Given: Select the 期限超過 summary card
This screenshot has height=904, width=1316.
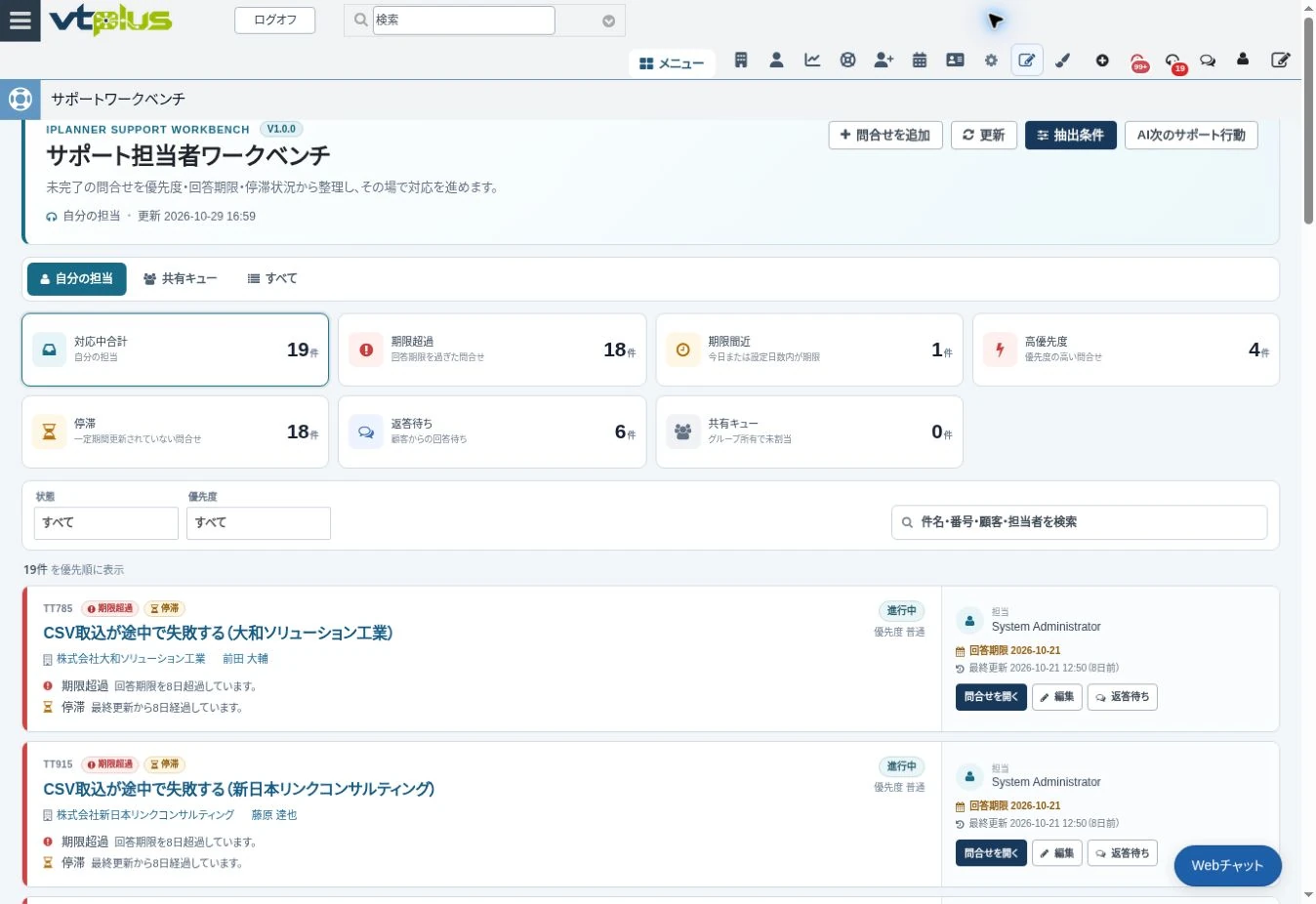Looking at the screenshot, I should [x=492, y=349].
